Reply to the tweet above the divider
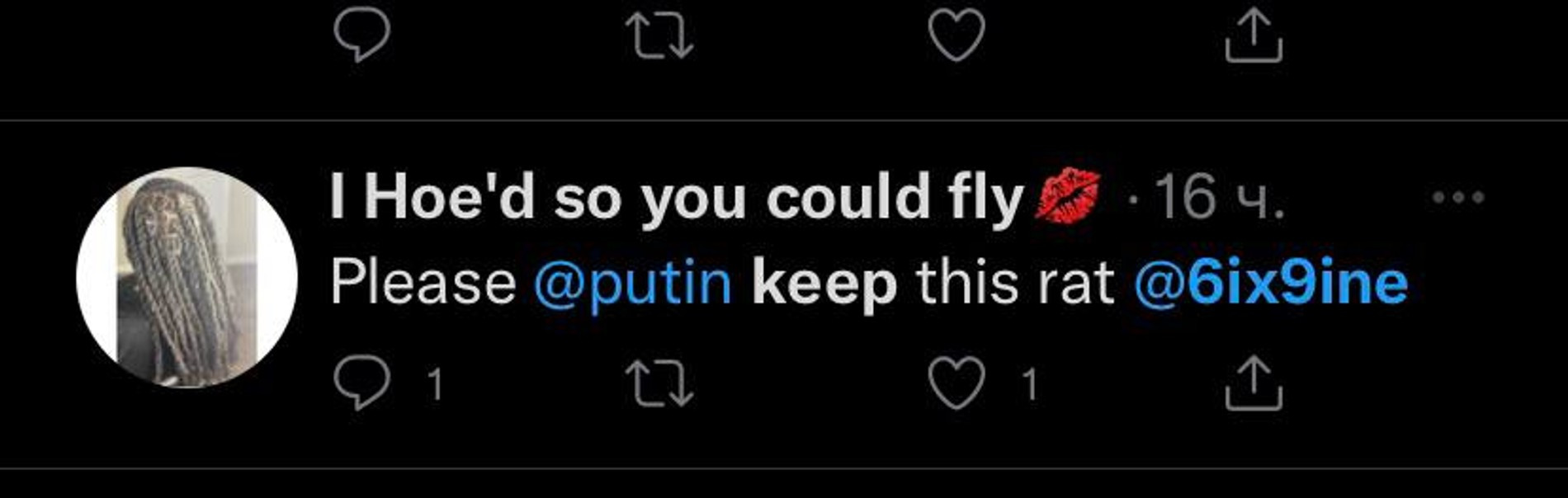Image resolution: width=1568 pixels, height=498 pixels. (x=361, y=35)
